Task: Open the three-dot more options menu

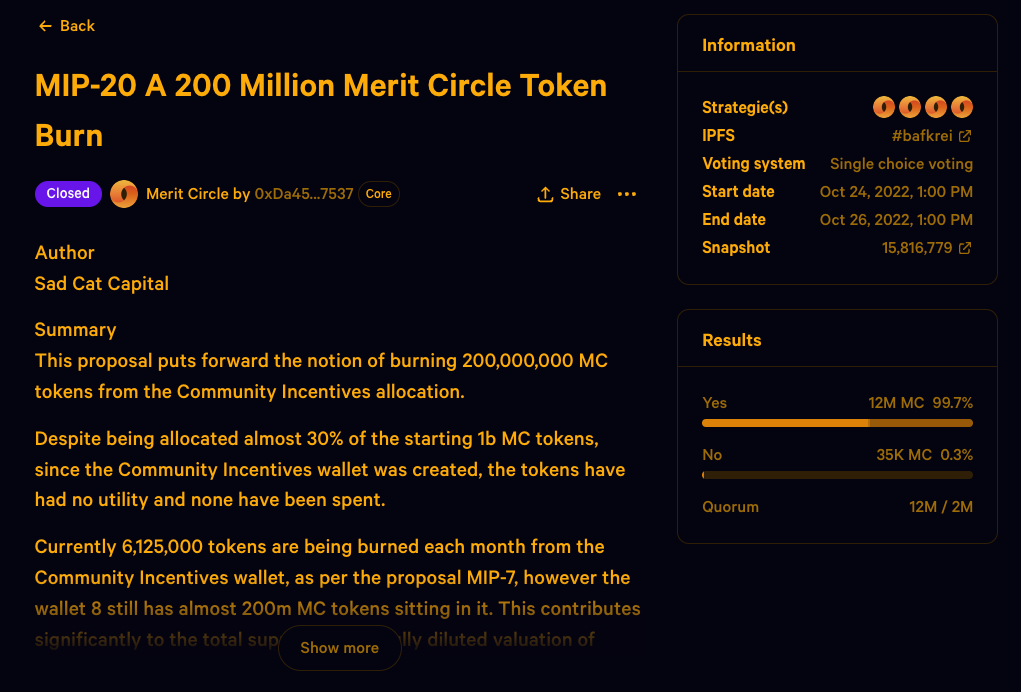Action: tap(627, 194)
